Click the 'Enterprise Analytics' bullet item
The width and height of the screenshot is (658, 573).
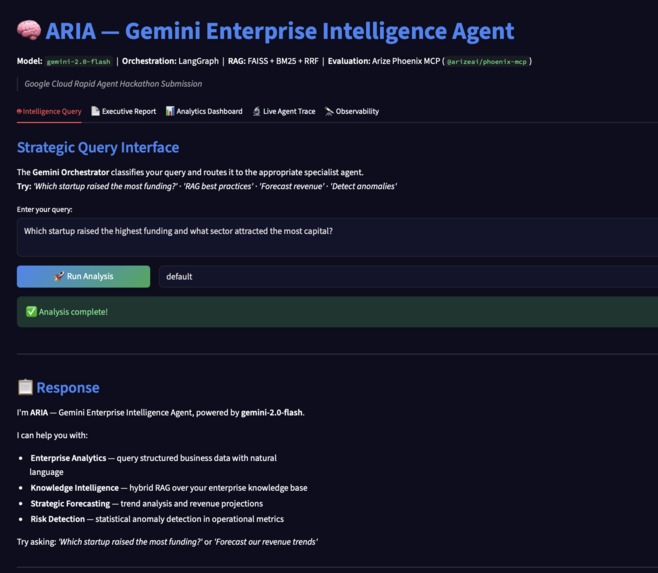tap(153, 465)
